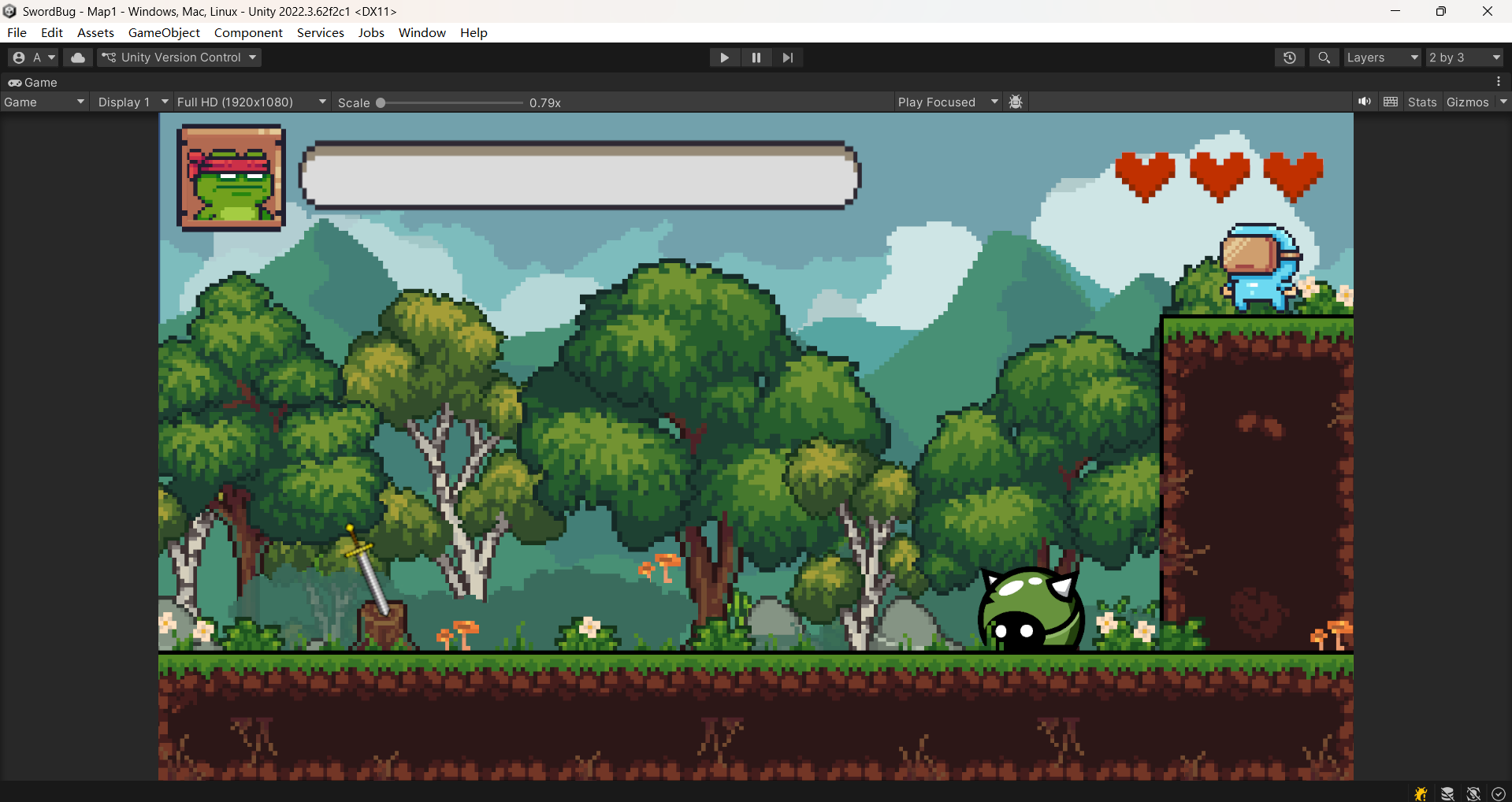Click the Unity Version Control button
Screen dimensions: 1512x802
tap(179, 58)
